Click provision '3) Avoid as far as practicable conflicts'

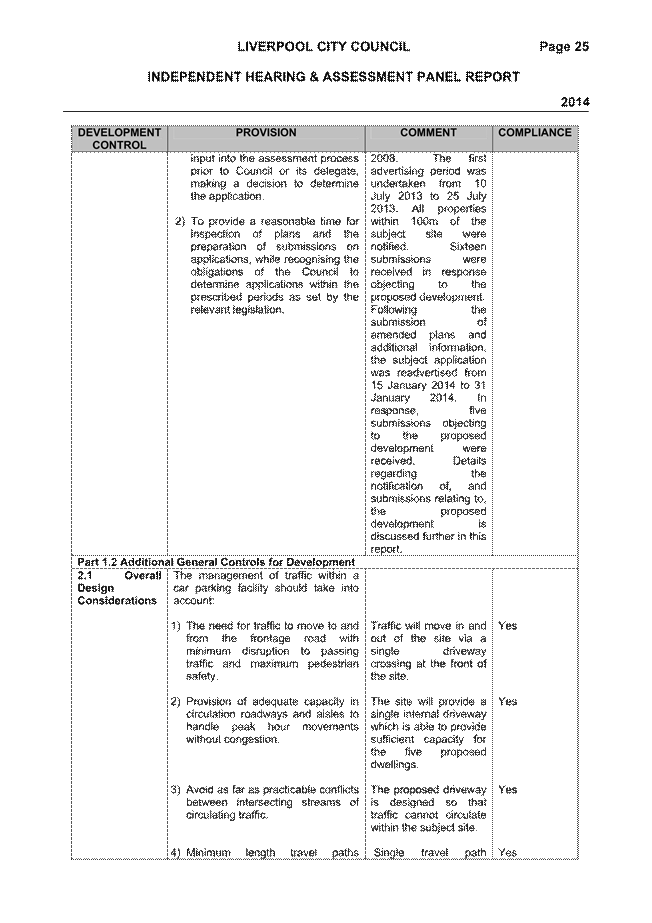265,802
